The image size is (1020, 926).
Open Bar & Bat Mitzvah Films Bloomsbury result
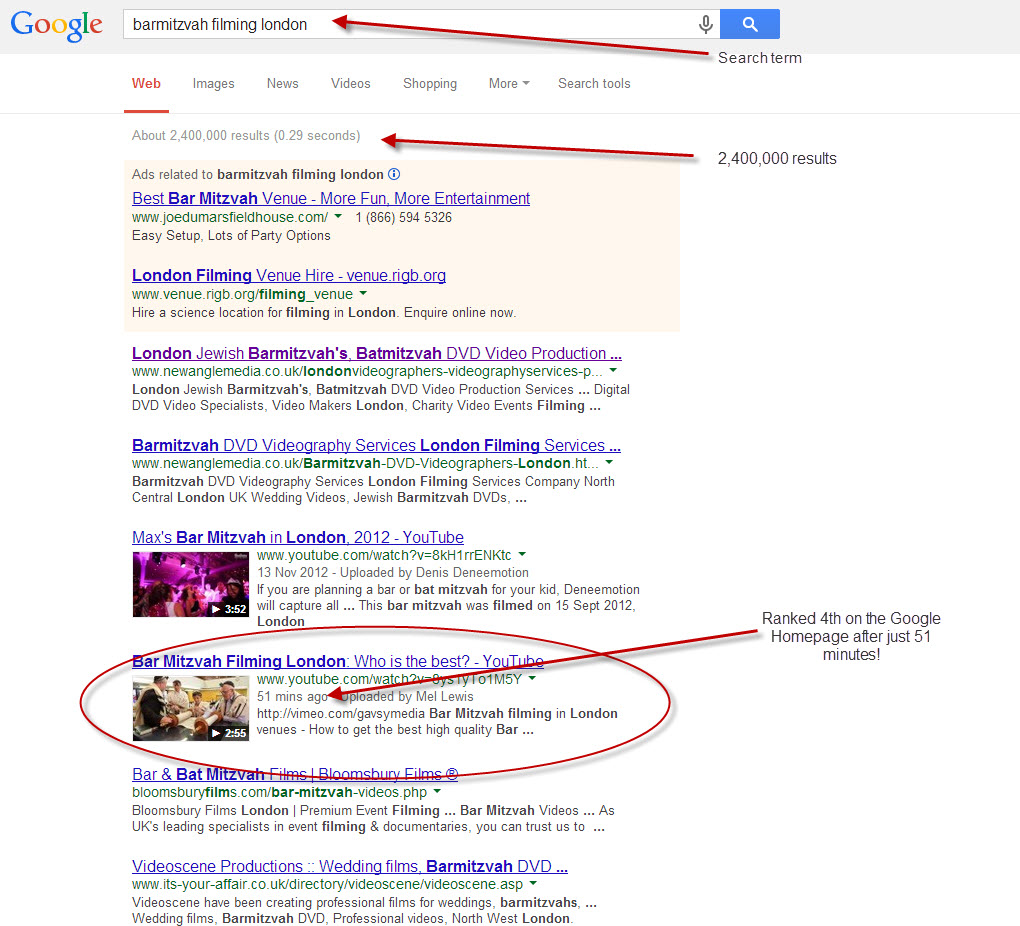(x=295, y=774)
